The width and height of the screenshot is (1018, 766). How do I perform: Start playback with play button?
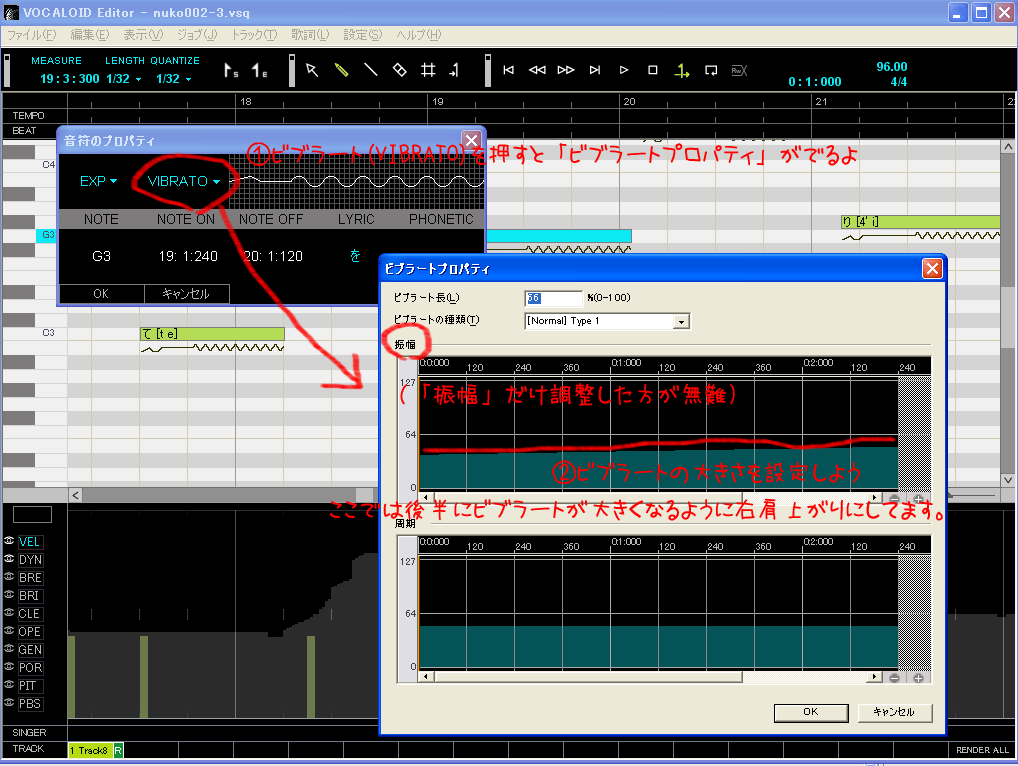point(624,70)
